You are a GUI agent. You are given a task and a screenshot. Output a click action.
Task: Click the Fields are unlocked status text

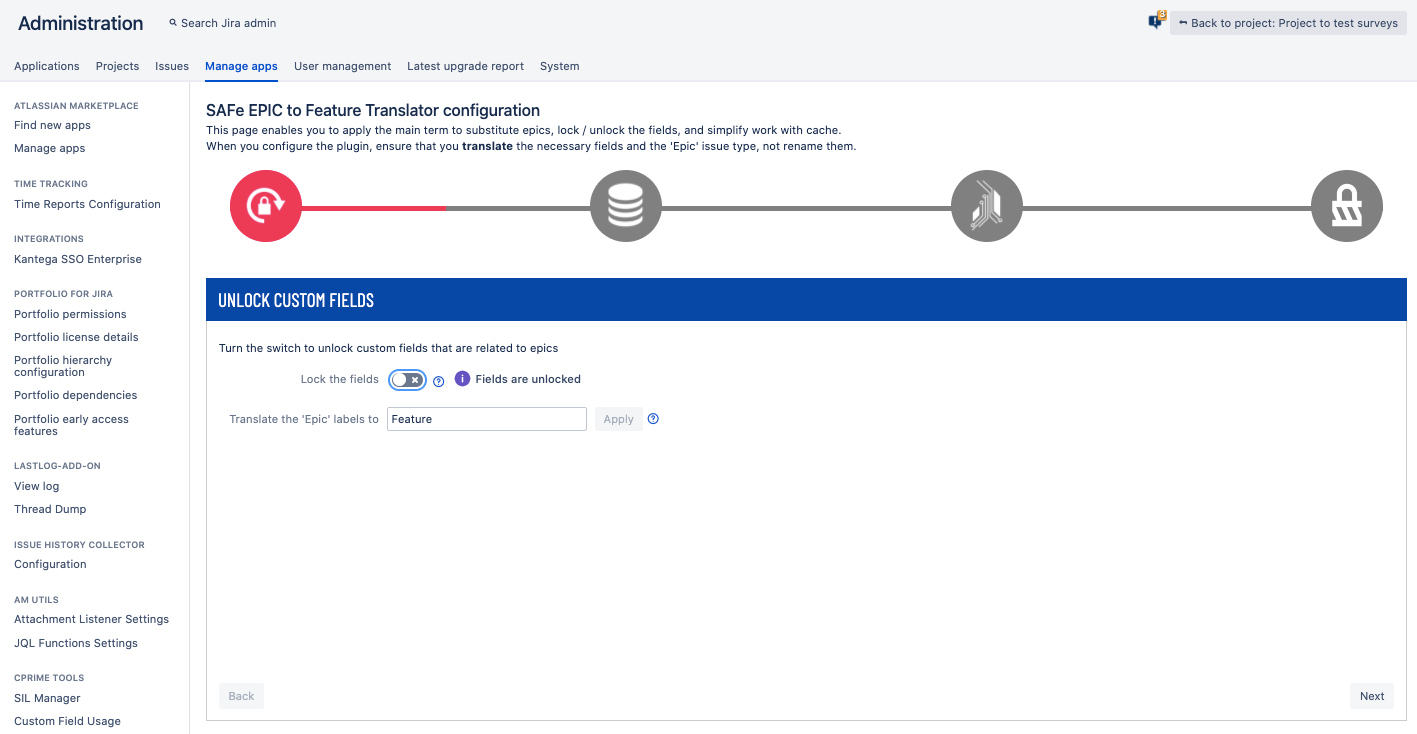click(528, 379)
